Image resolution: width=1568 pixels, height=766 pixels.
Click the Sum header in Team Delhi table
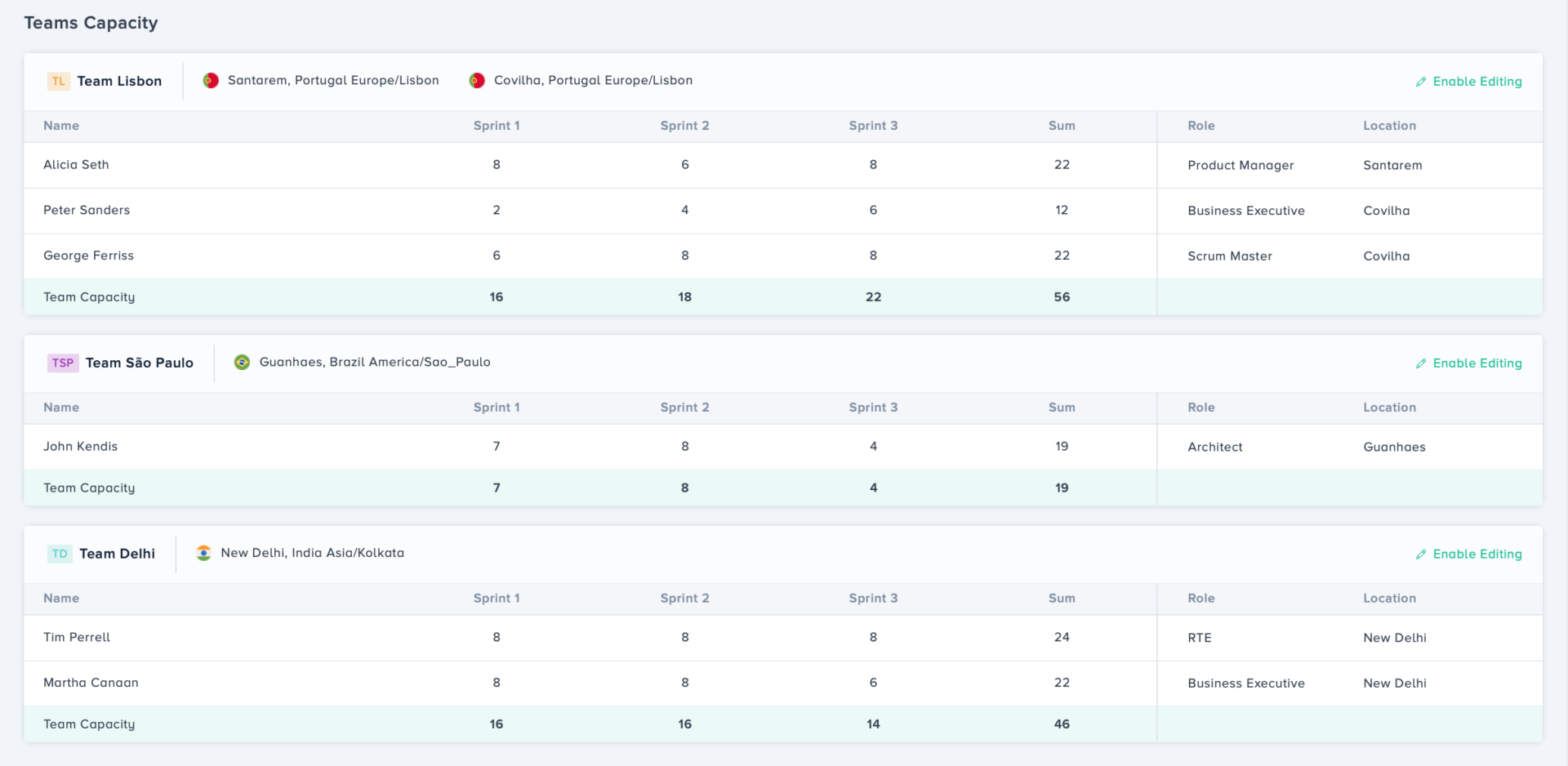tap(1062, 598)
